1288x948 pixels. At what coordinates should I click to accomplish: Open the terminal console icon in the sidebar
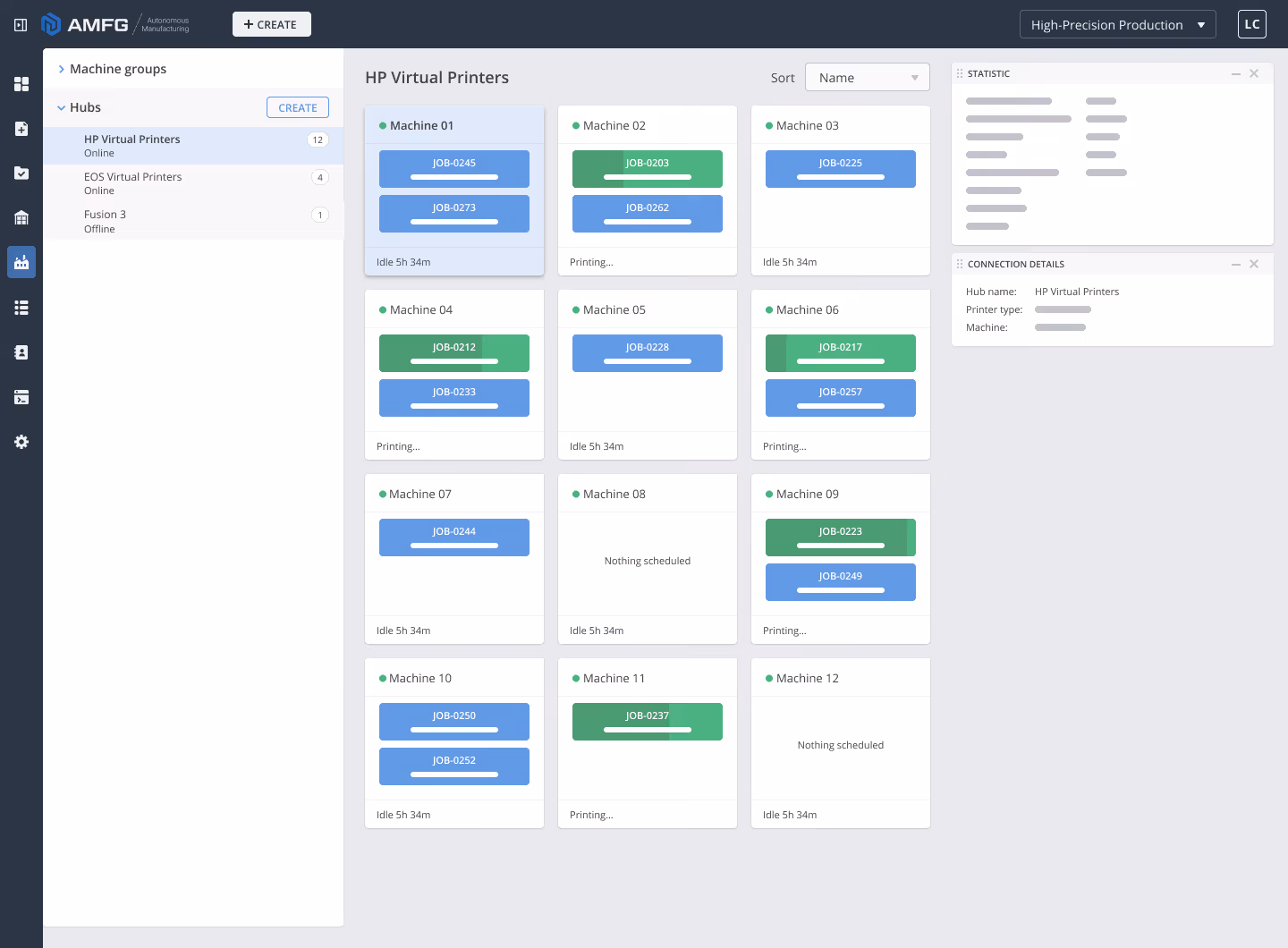[21, 397]
